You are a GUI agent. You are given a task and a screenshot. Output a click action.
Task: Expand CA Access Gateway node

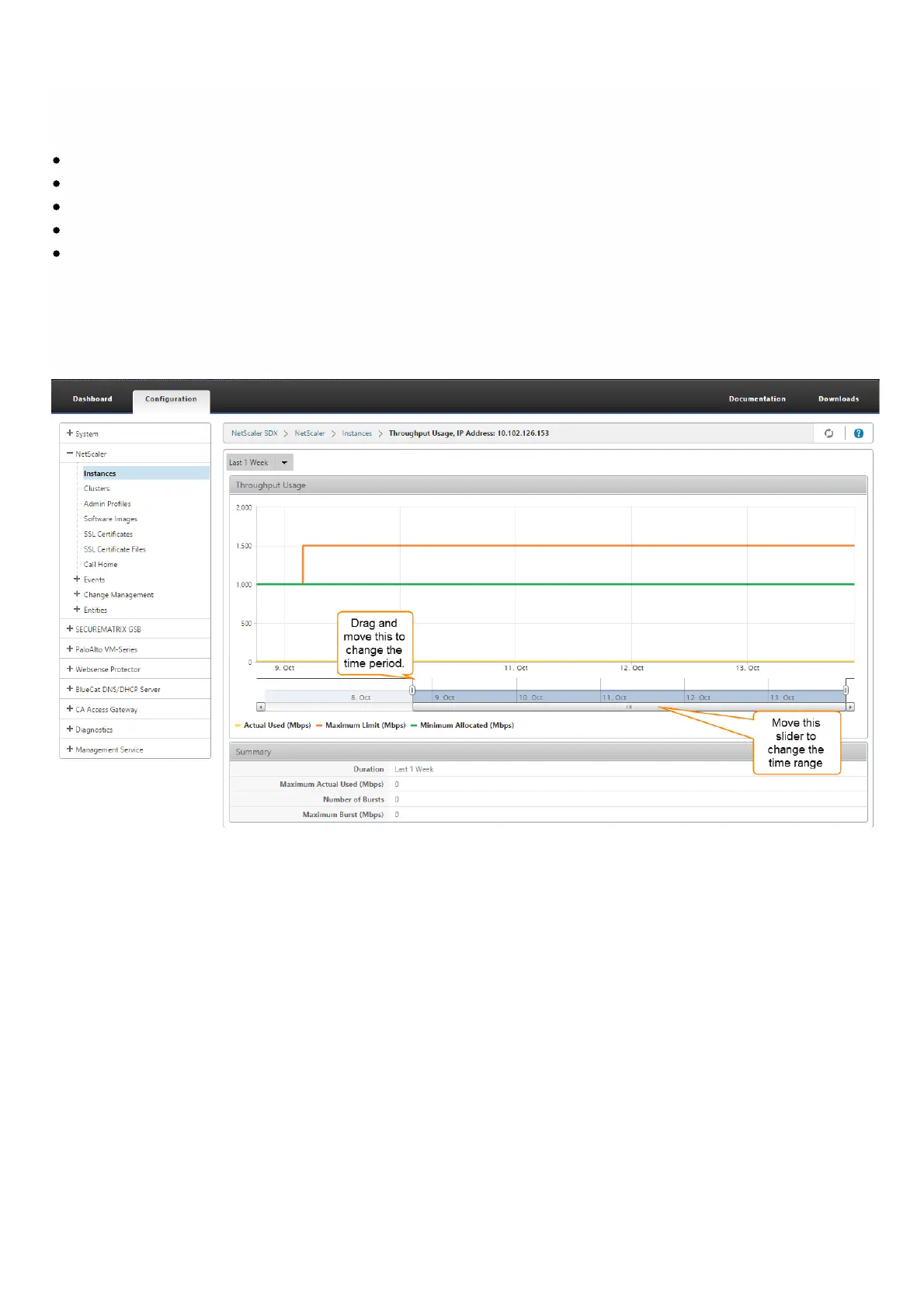(69, 709)
